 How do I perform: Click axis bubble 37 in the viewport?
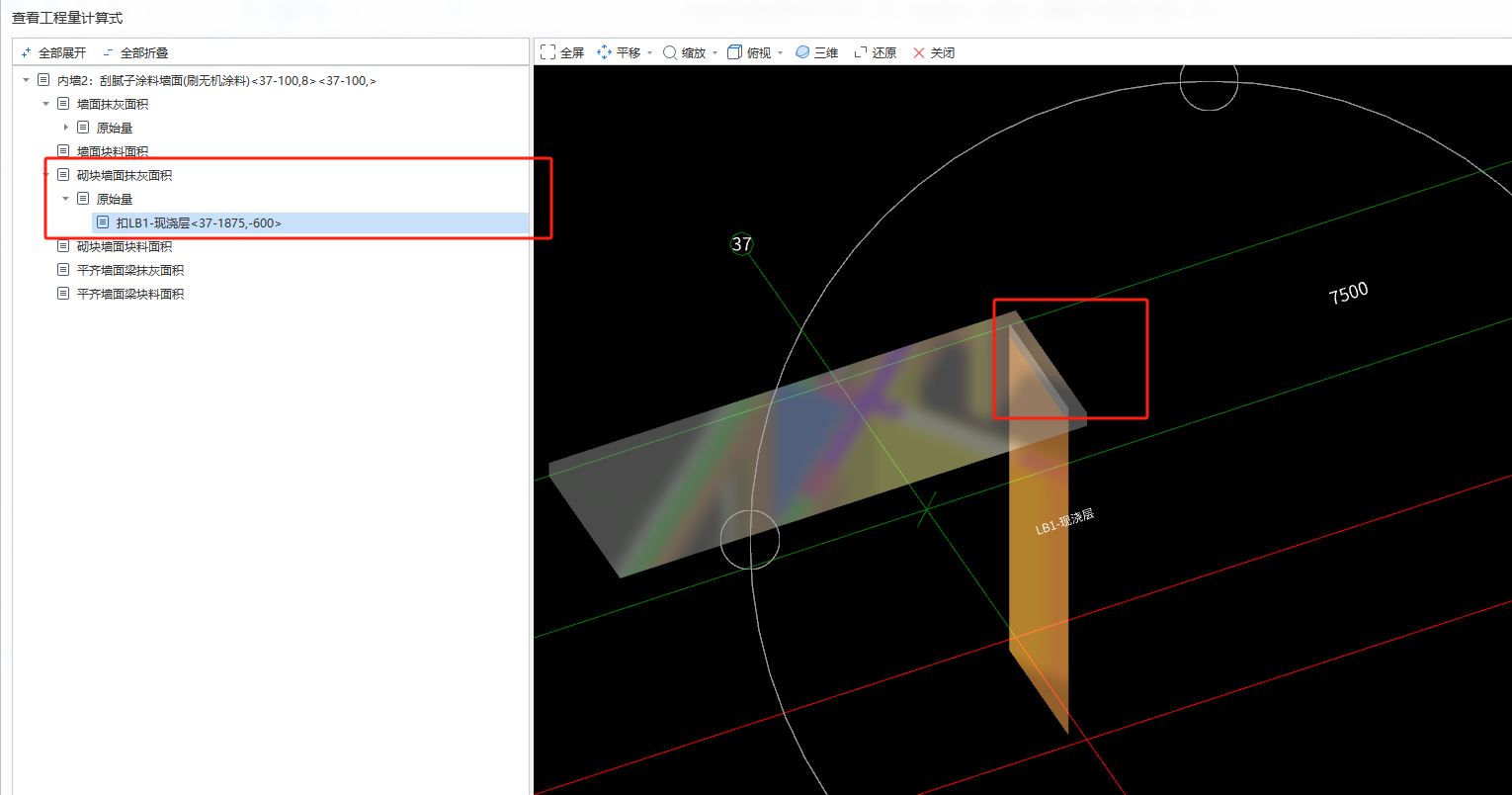742,243
